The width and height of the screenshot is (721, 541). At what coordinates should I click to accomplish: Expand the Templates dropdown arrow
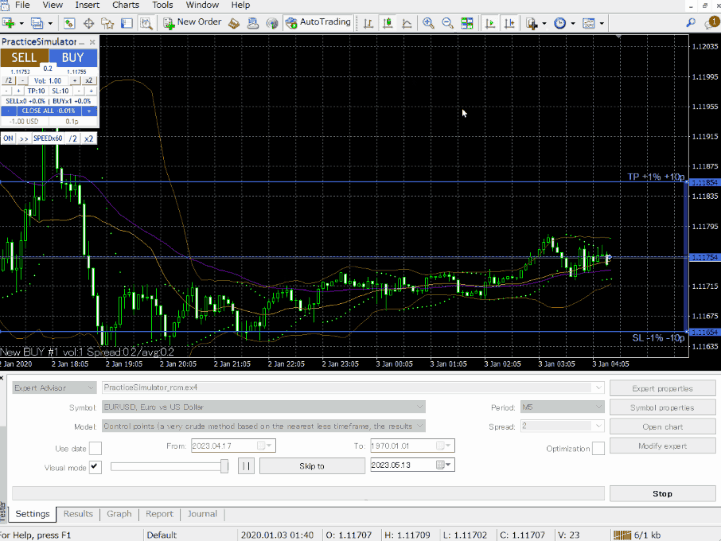pyautogui.click(x=601, y=23)
